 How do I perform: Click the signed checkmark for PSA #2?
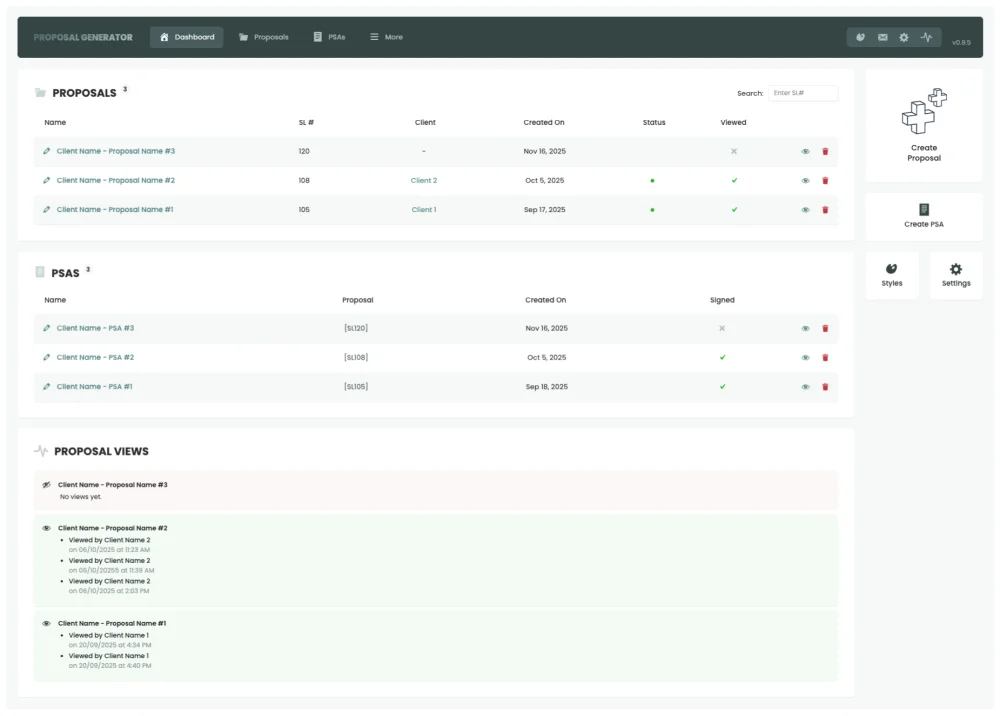pos(722,357)
